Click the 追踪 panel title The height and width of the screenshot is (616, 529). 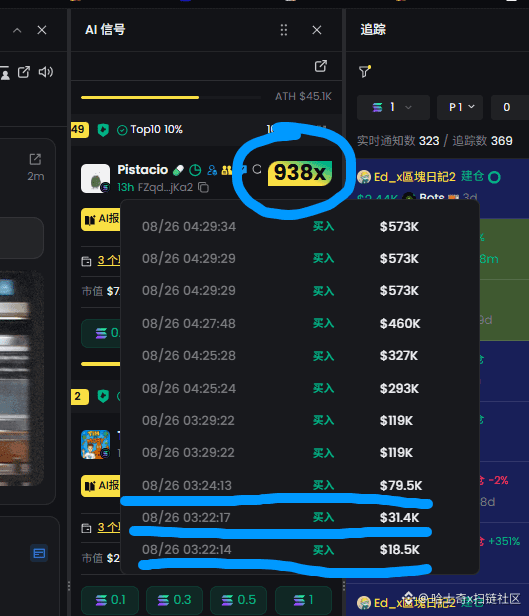click(373, 30)
